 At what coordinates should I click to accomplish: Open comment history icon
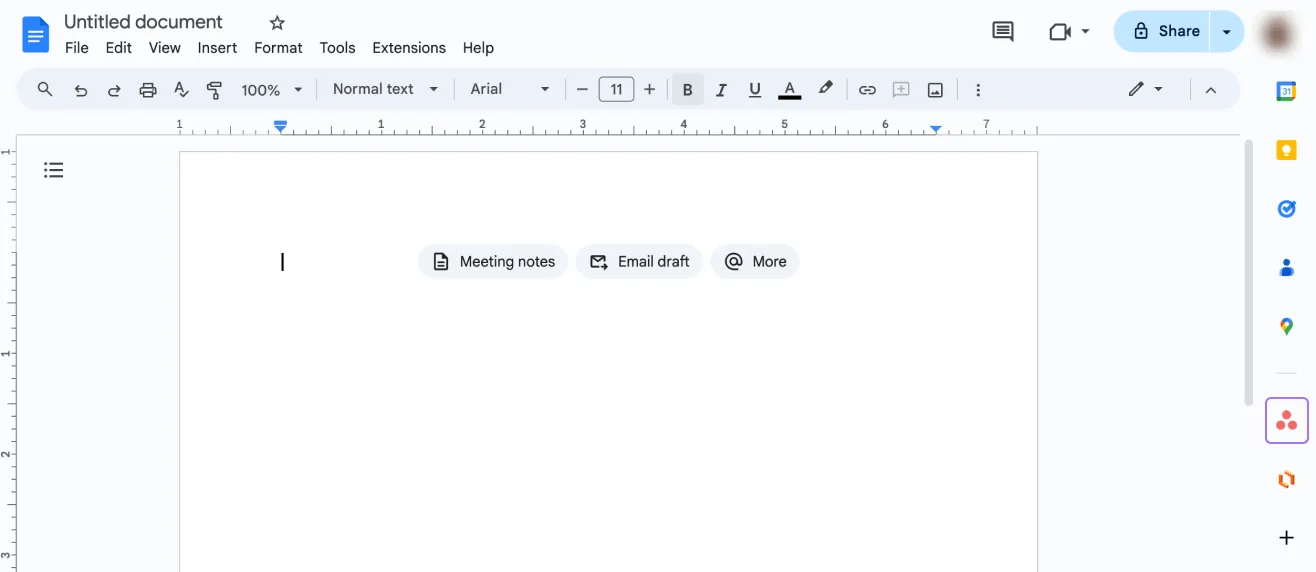1002,31
